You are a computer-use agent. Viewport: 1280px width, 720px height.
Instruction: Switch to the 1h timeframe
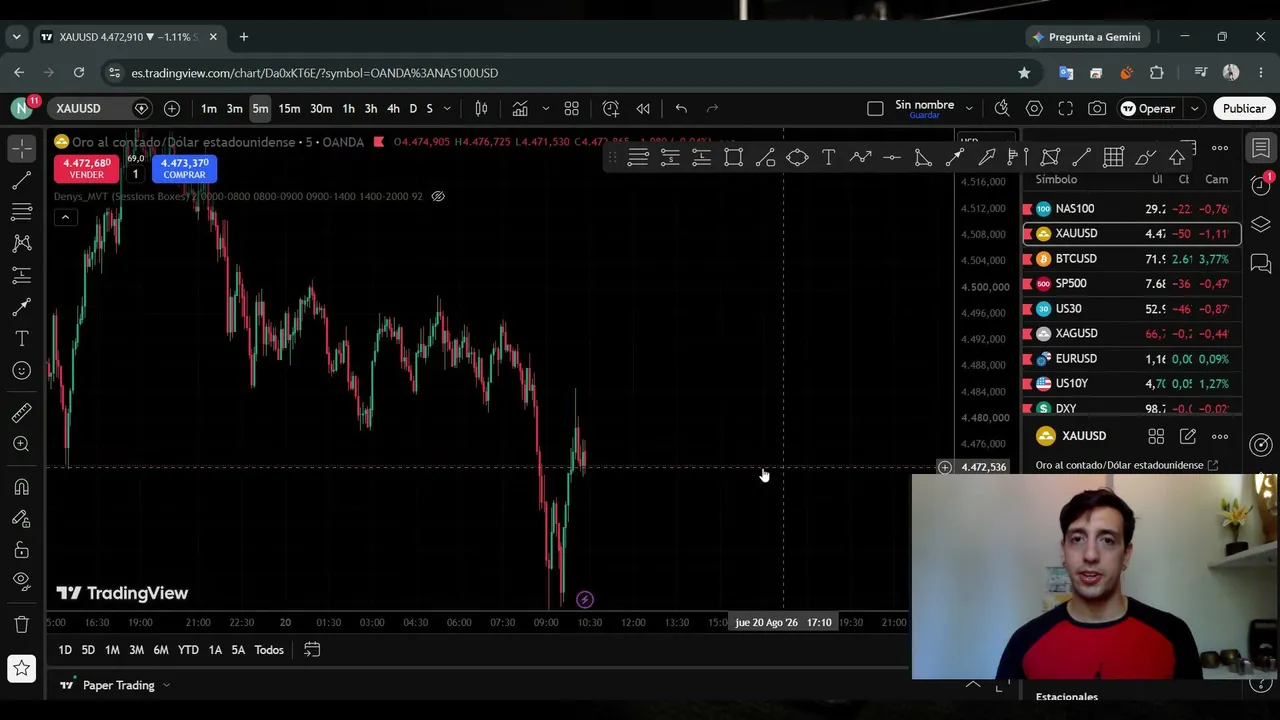348,108
